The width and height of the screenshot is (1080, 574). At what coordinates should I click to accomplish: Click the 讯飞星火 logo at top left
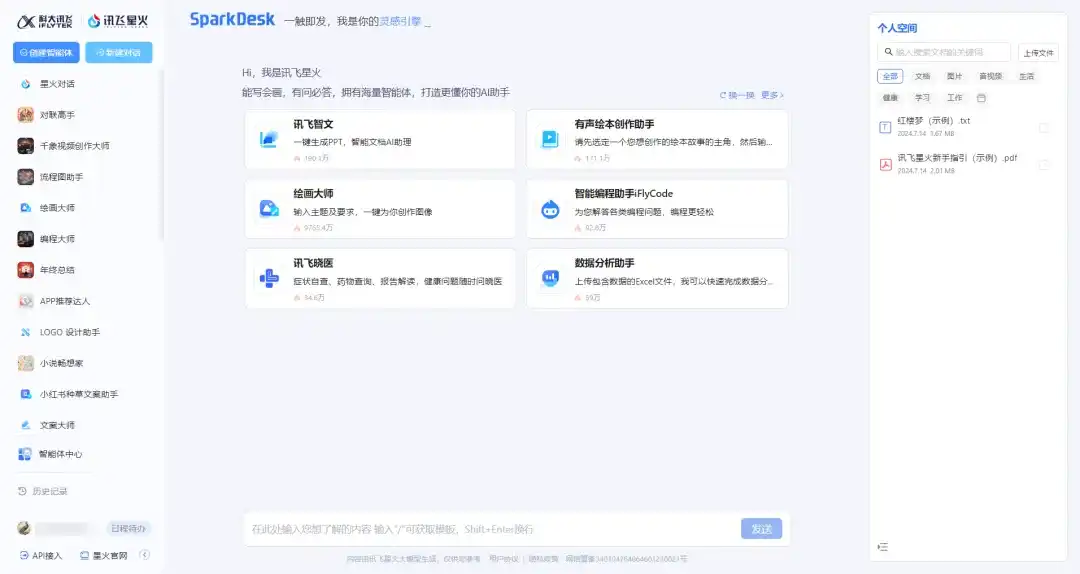(x=118, y=21)
